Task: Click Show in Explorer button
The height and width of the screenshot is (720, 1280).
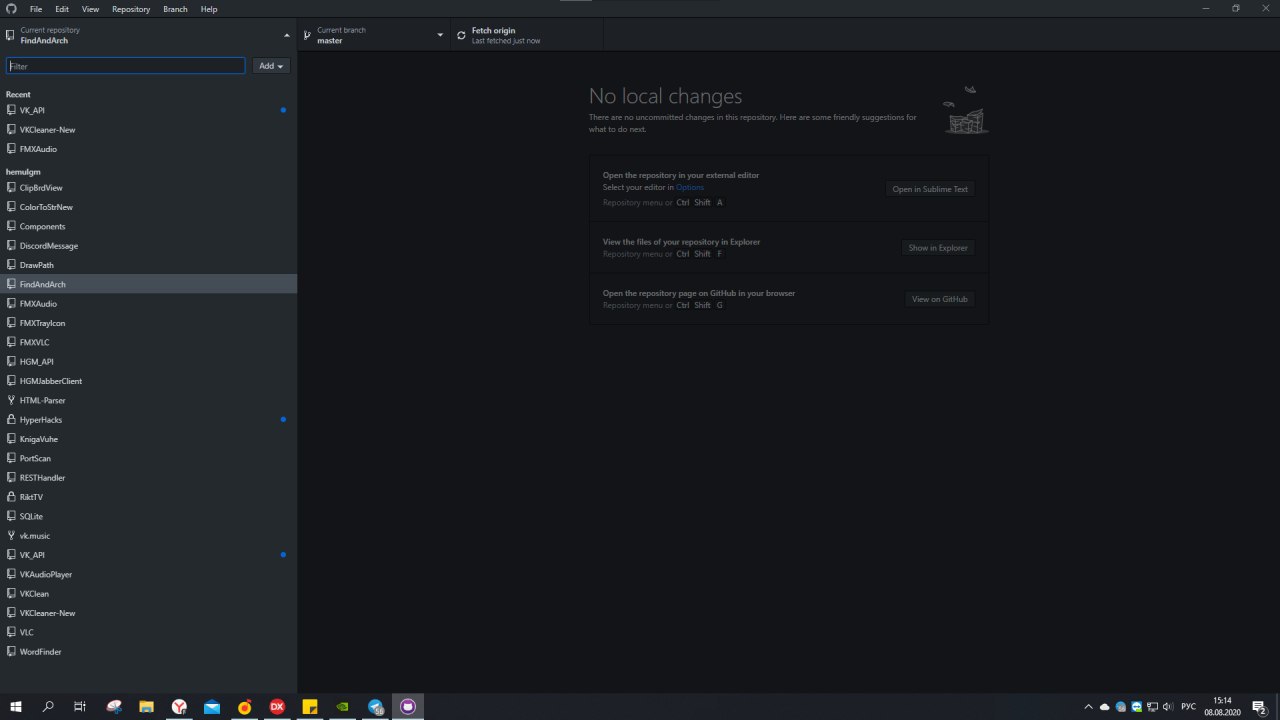Action: coord(938,248)
